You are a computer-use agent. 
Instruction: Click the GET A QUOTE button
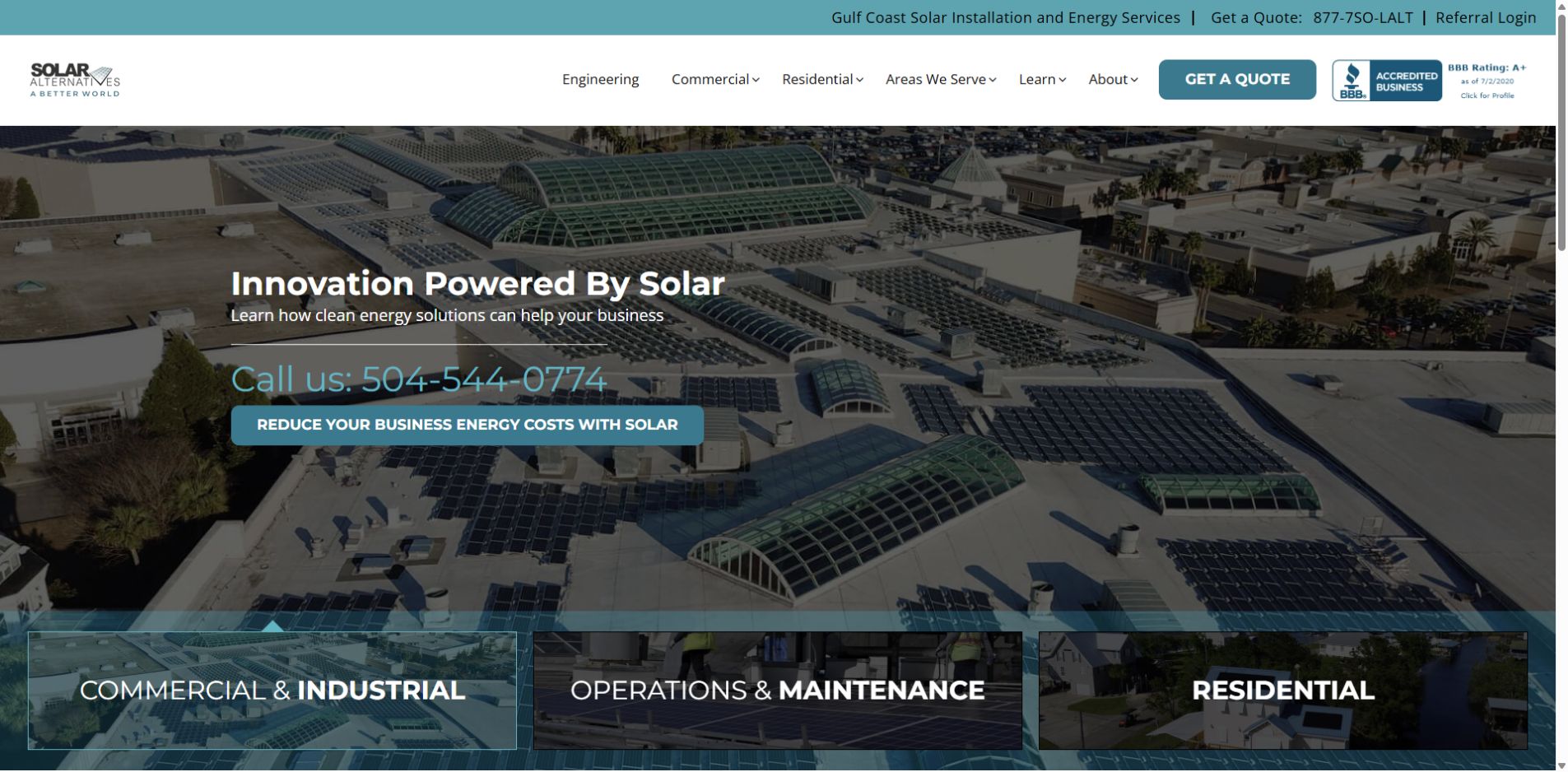click(x=1237, y=80)
